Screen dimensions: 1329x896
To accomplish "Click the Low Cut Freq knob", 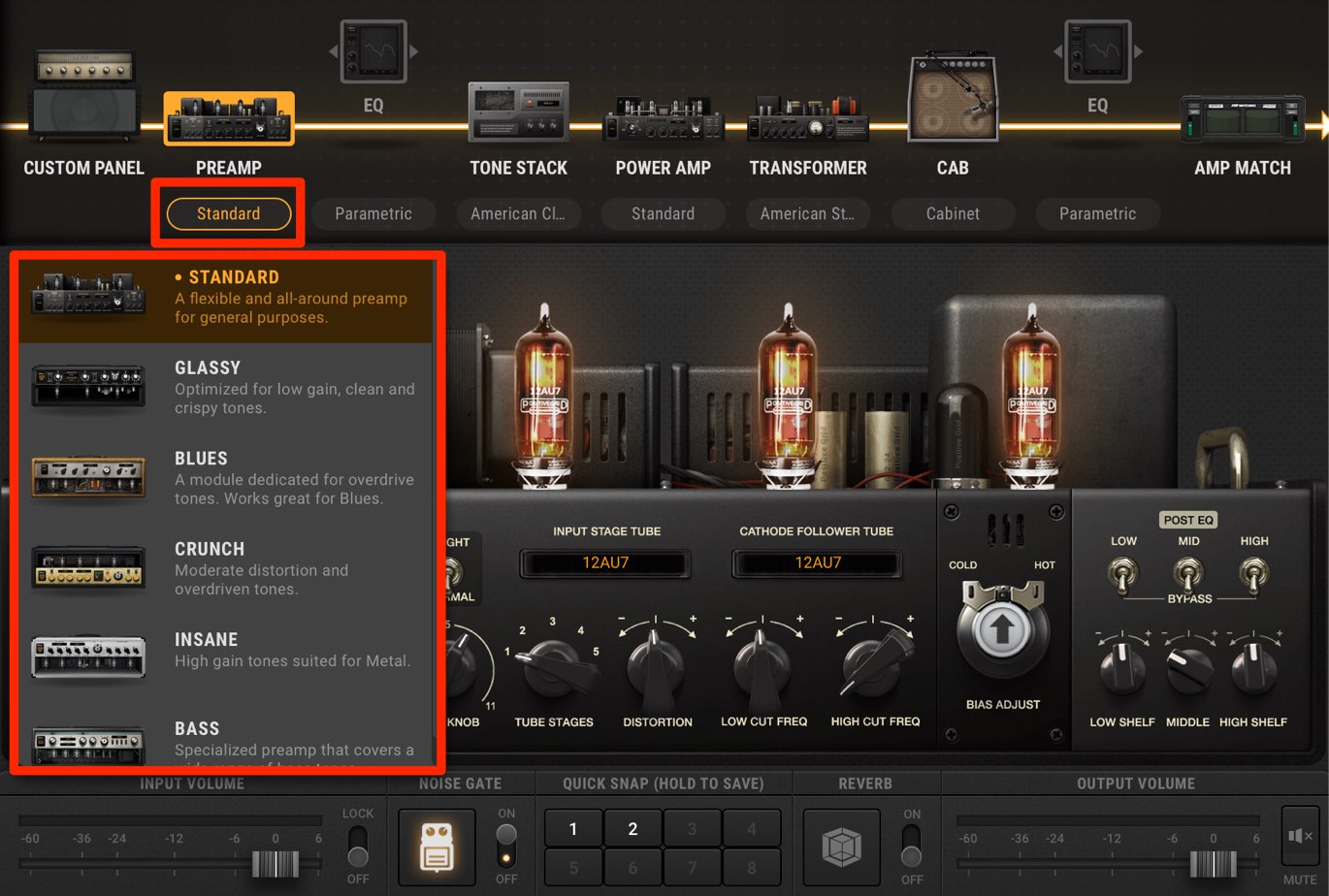I will point(762,666).
